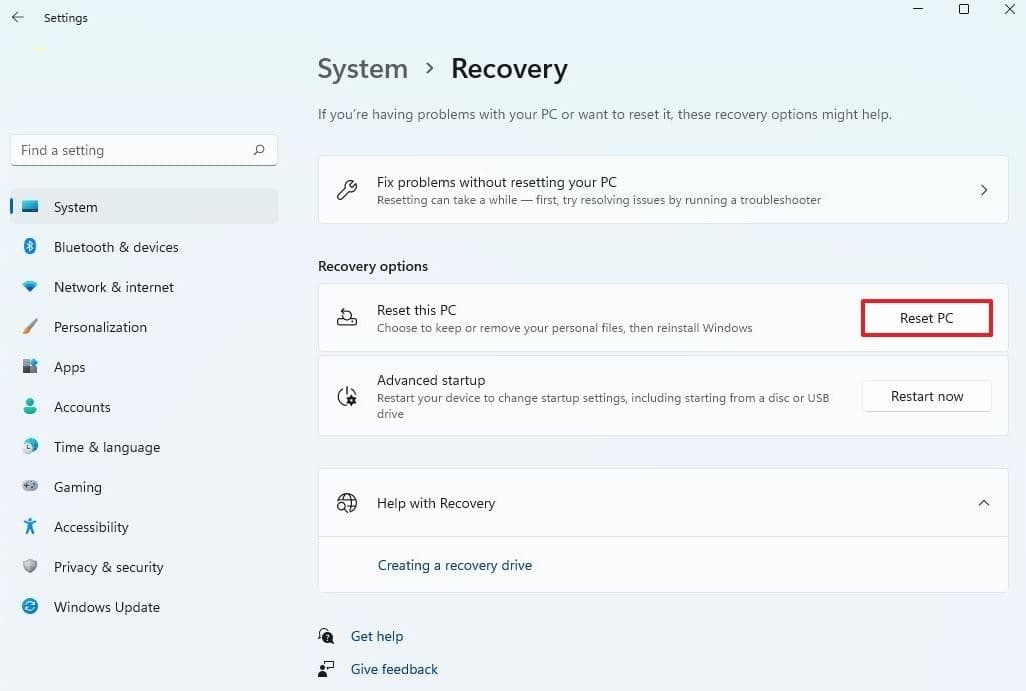The height and width of the screenshot is (691, 1026).
Task: Click the Restart now button
Action: 926,396
